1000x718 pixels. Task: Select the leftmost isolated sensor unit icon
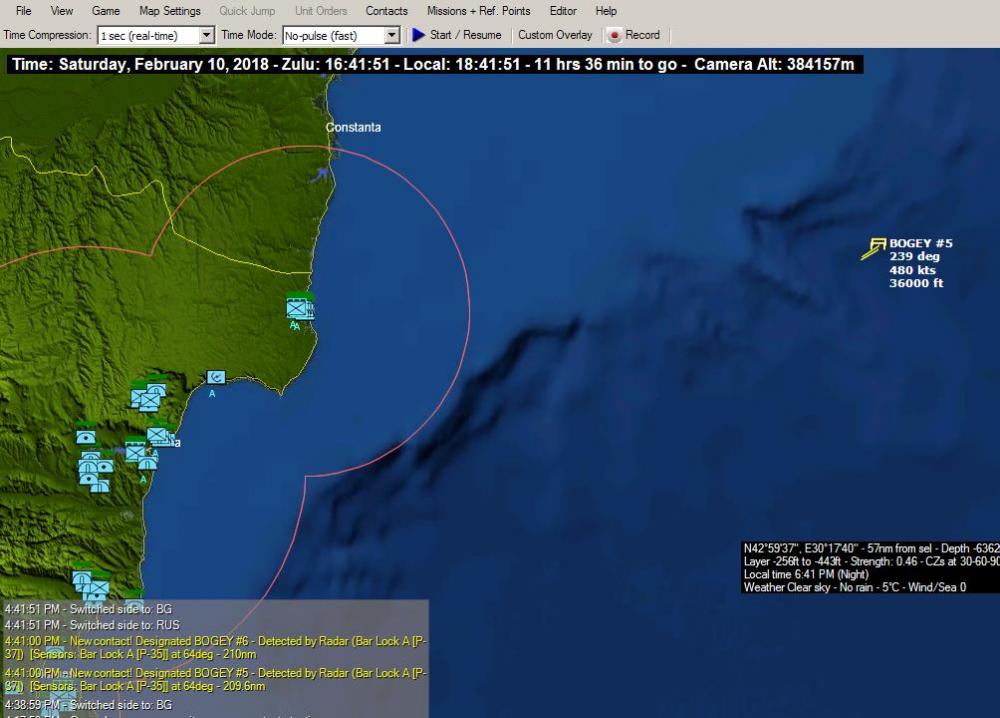pos(86,436)
